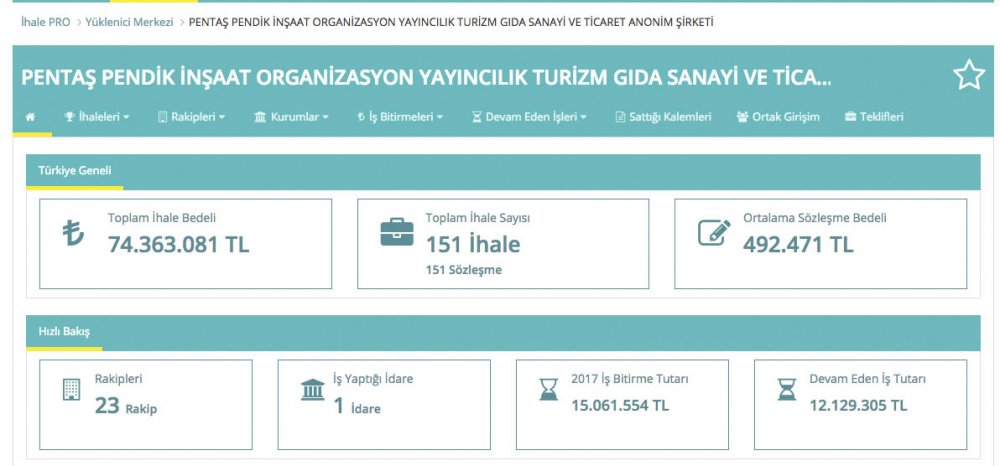Viewport: 1000px width, 466px height.
Task: Click the edit pencil icon in Ortalama Sözleşme Bedeli card
Action: [714, 232]
